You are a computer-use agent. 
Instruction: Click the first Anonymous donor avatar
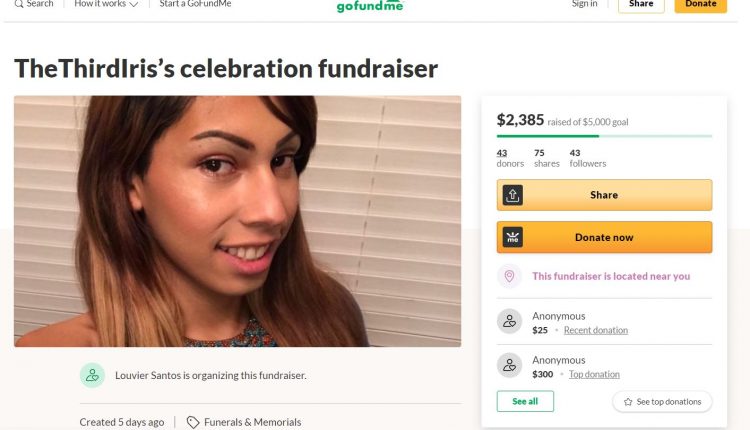coord(509,321)
